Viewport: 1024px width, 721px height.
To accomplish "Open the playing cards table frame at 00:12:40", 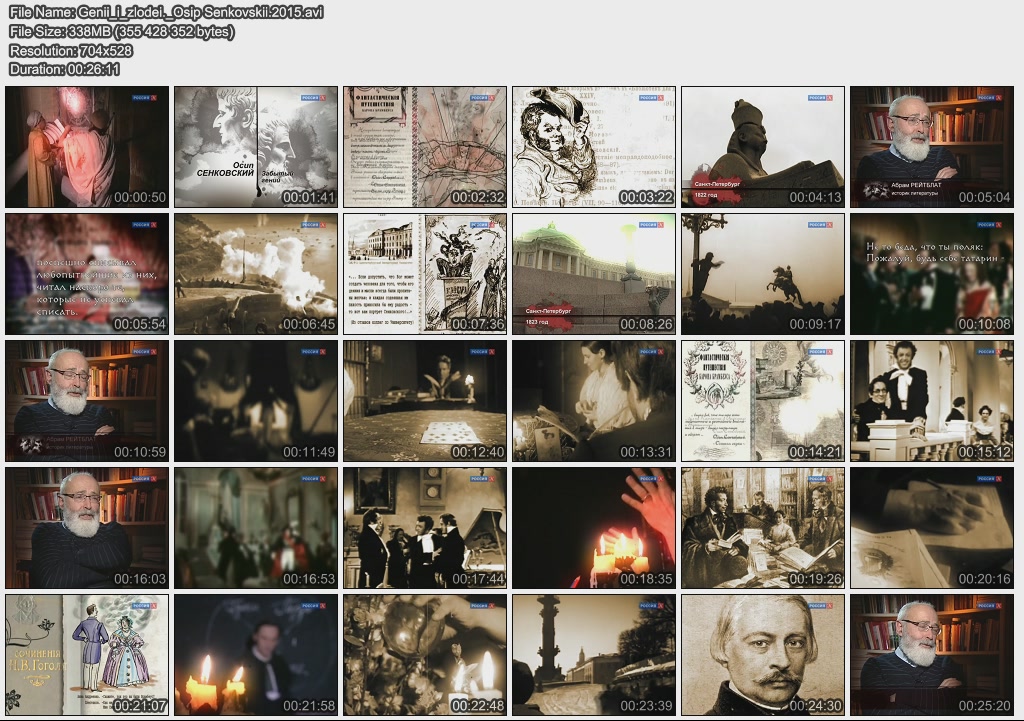I will pos(425,401).
